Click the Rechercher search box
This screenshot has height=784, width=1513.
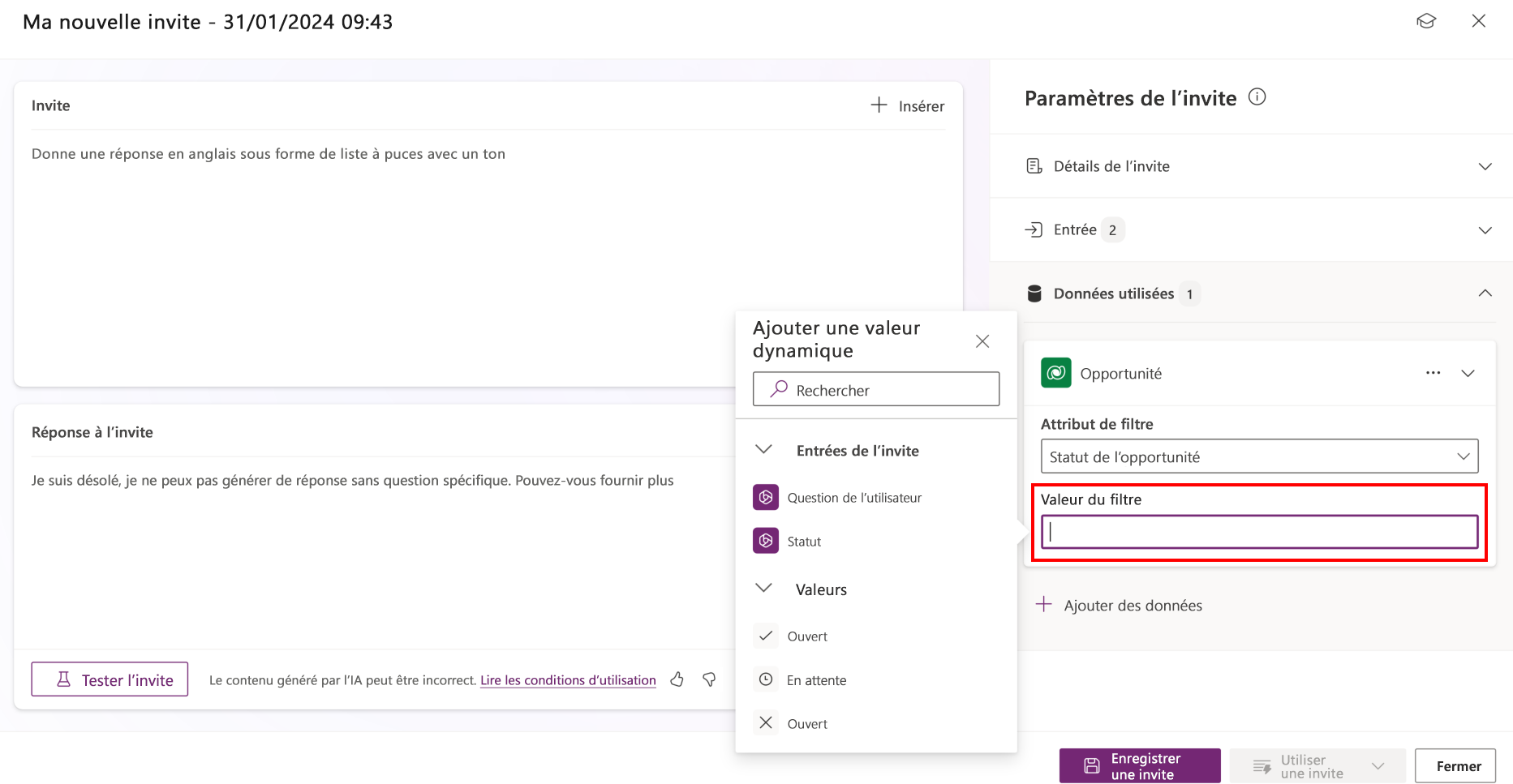[876, 389]
